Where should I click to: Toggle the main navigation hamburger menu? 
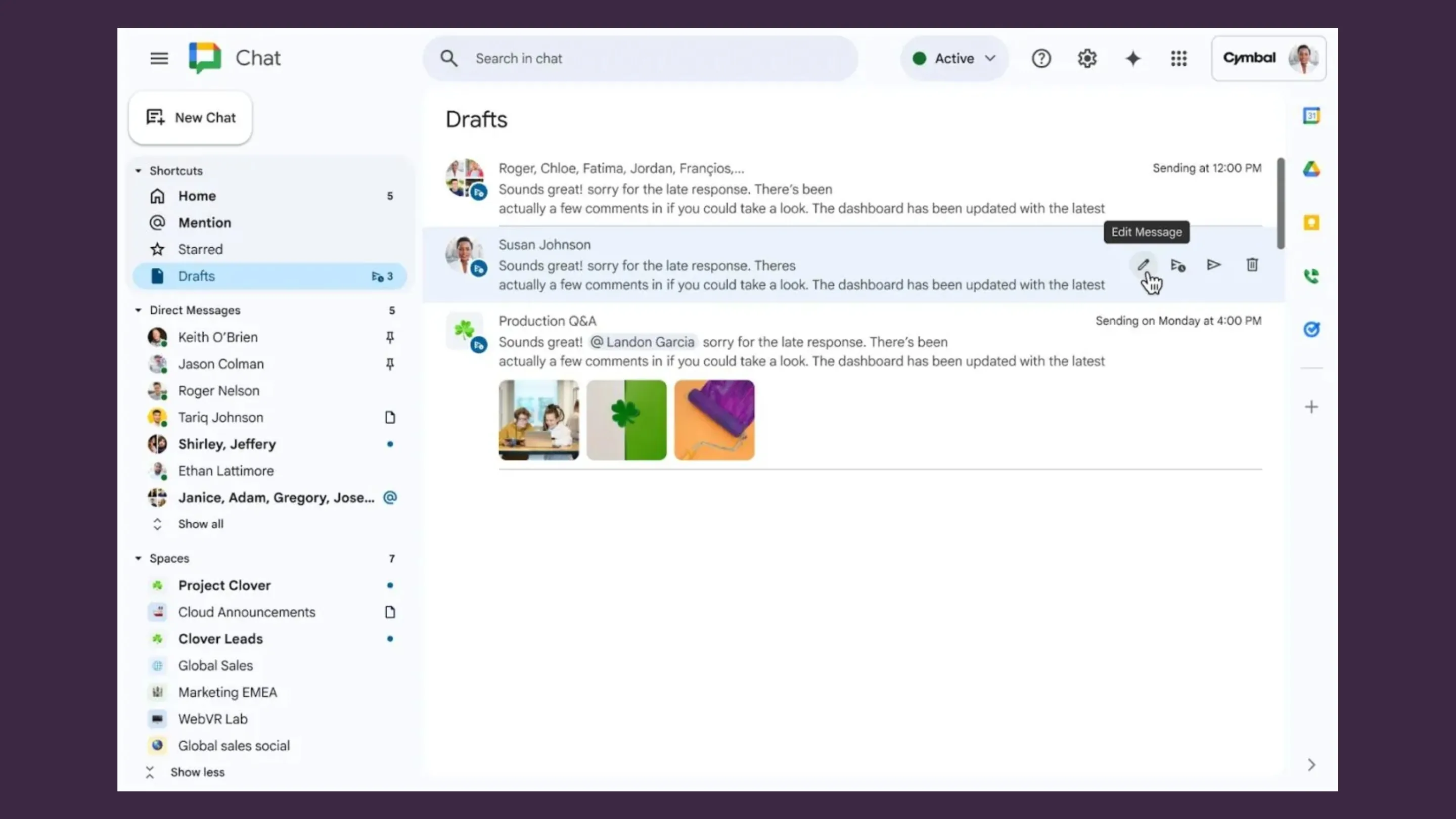(159, 58)
